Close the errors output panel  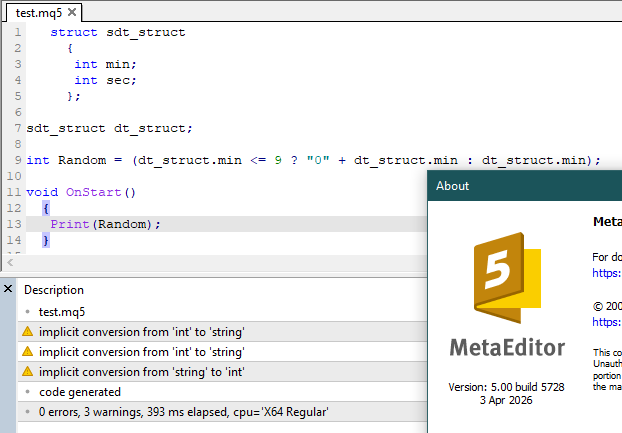[8, 289]
